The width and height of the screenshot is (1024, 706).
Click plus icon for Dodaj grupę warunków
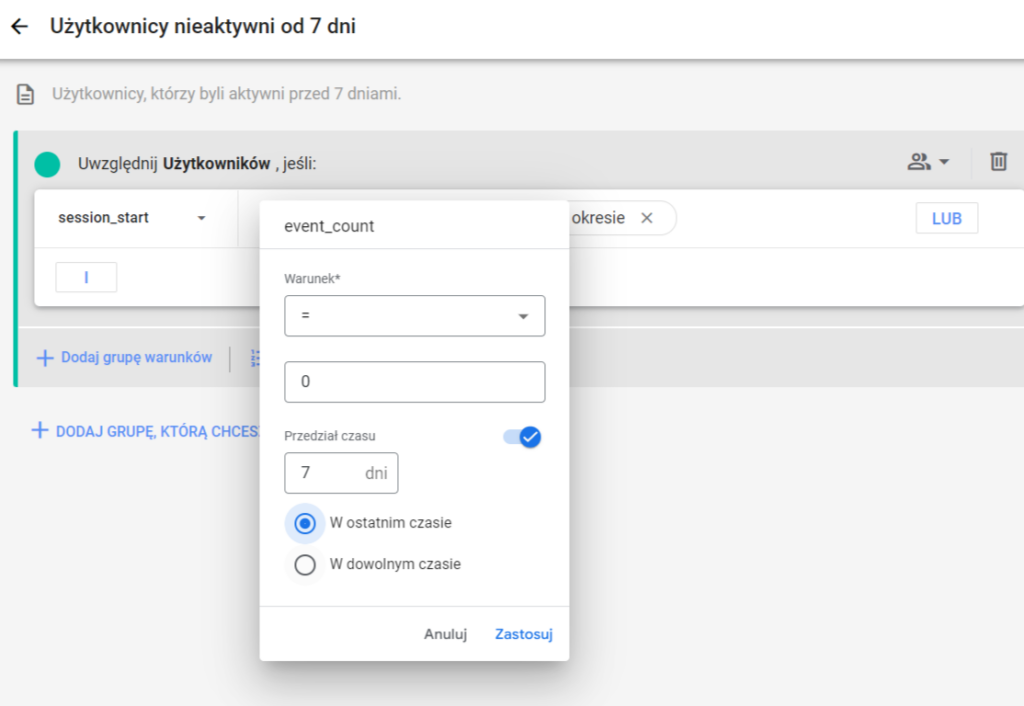coord(44,358)
